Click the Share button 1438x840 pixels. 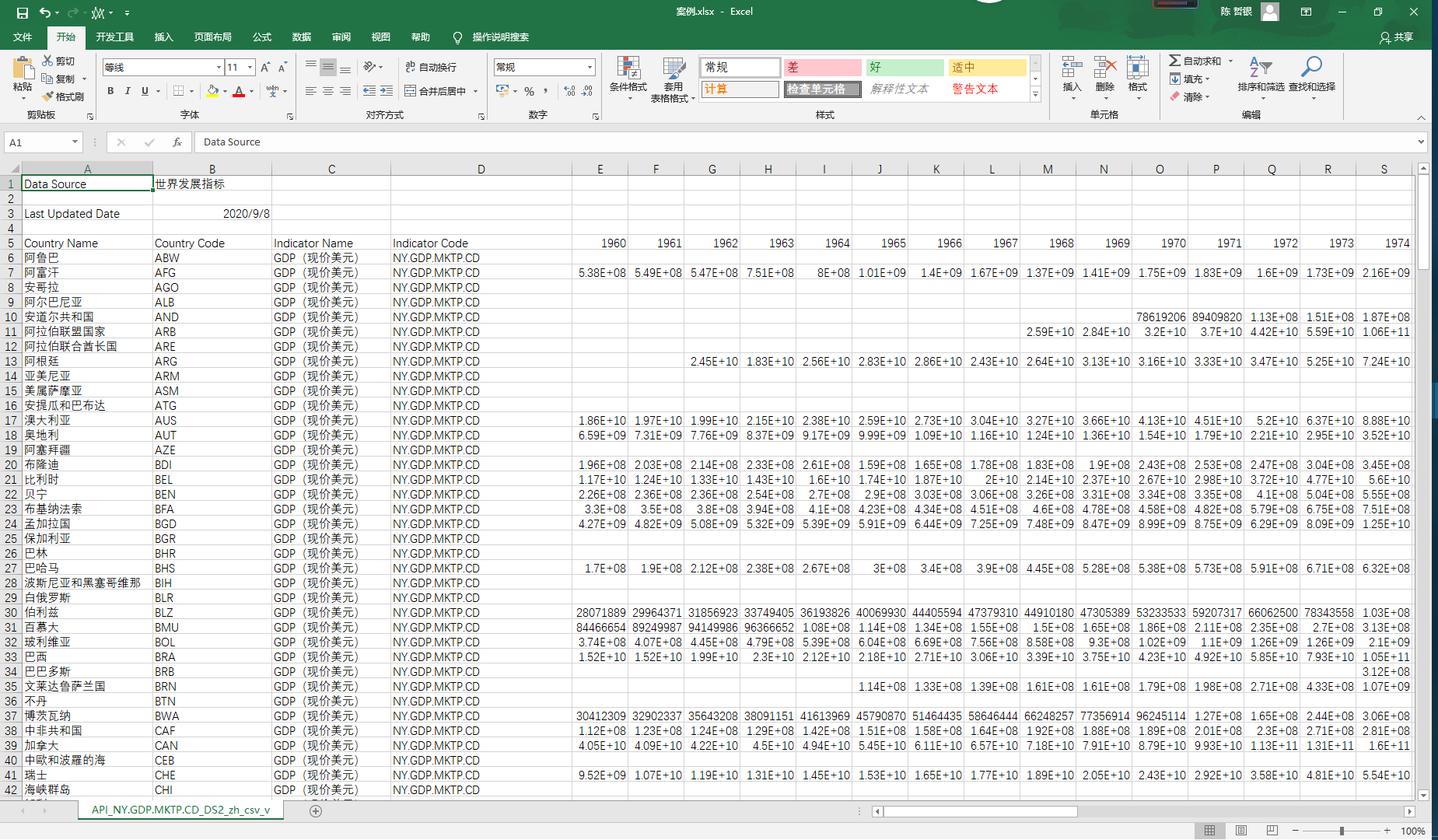tap(1397, 37)
